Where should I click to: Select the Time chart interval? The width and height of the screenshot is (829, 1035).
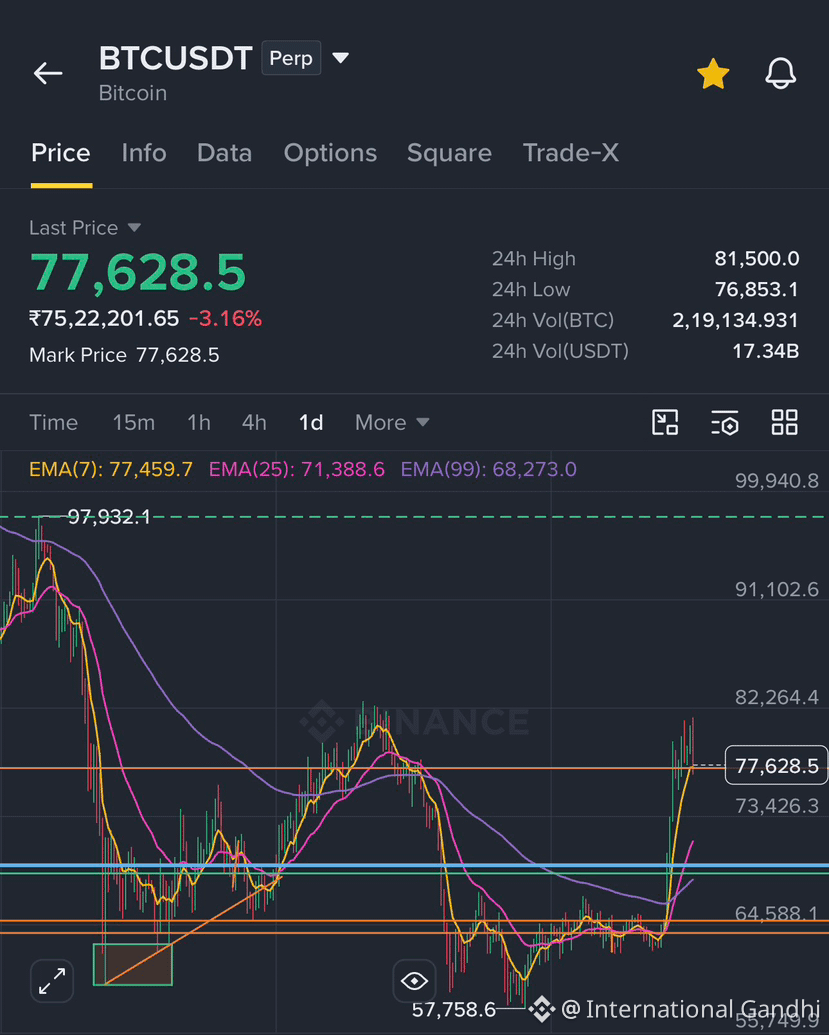point(53,422)
